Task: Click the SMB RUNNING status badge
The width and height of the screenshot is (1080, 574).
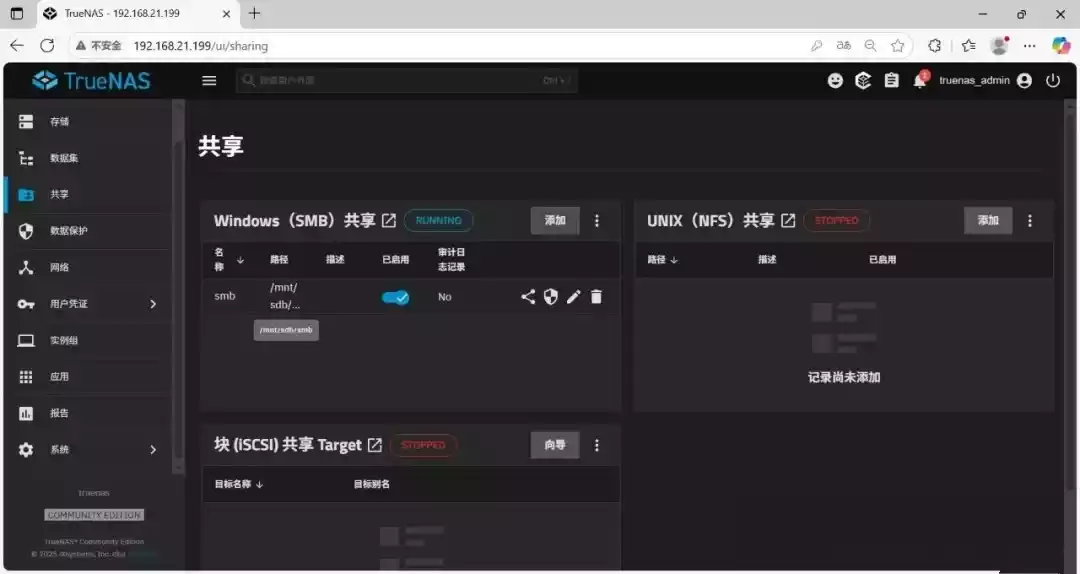Action: [x=438, y=221]
